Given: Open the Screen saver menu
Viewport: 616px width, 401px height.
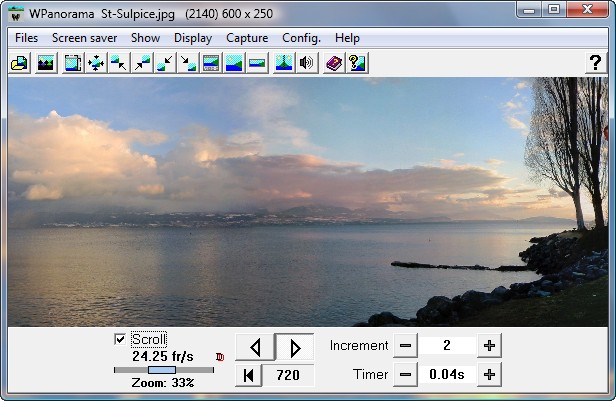Looking at the screenshot, I should point(84,38).
